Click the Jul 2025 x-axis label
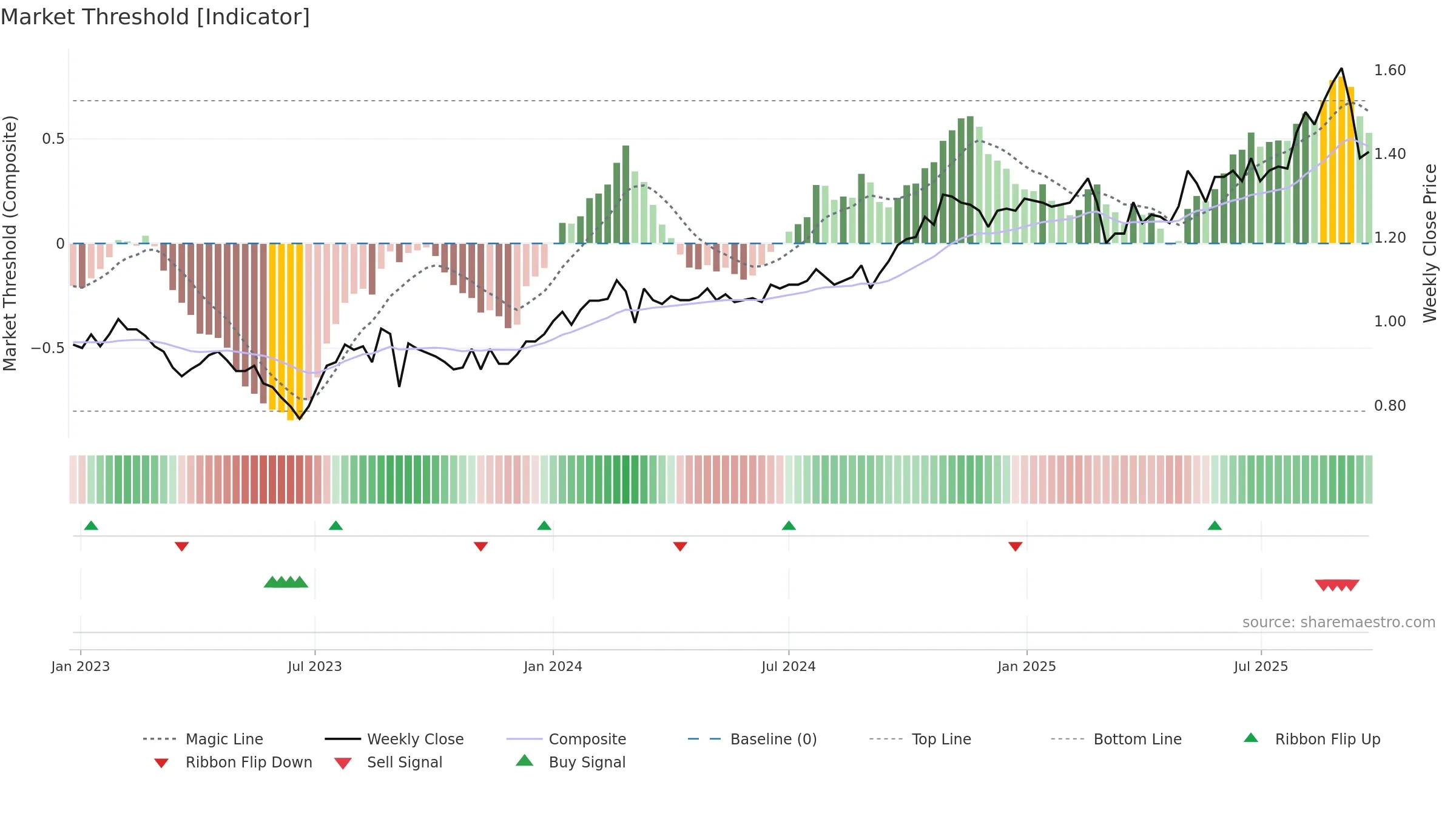 (1261, 667)
